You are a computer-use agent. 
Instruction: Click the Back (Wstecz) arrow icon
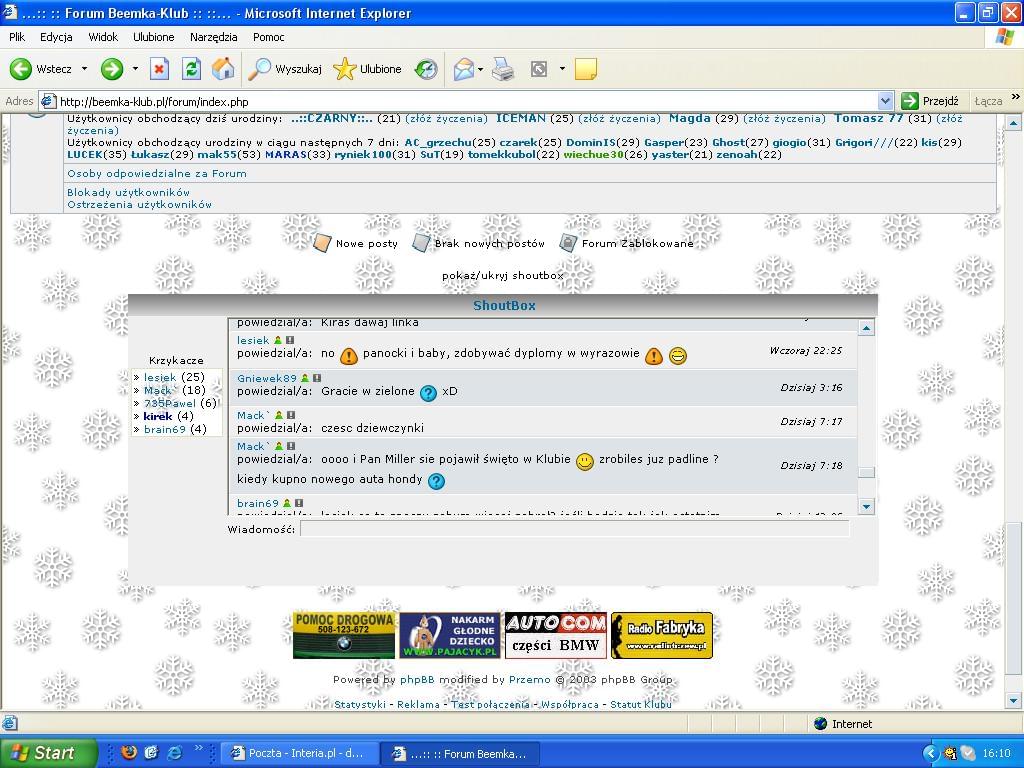(x=21, y=69)
